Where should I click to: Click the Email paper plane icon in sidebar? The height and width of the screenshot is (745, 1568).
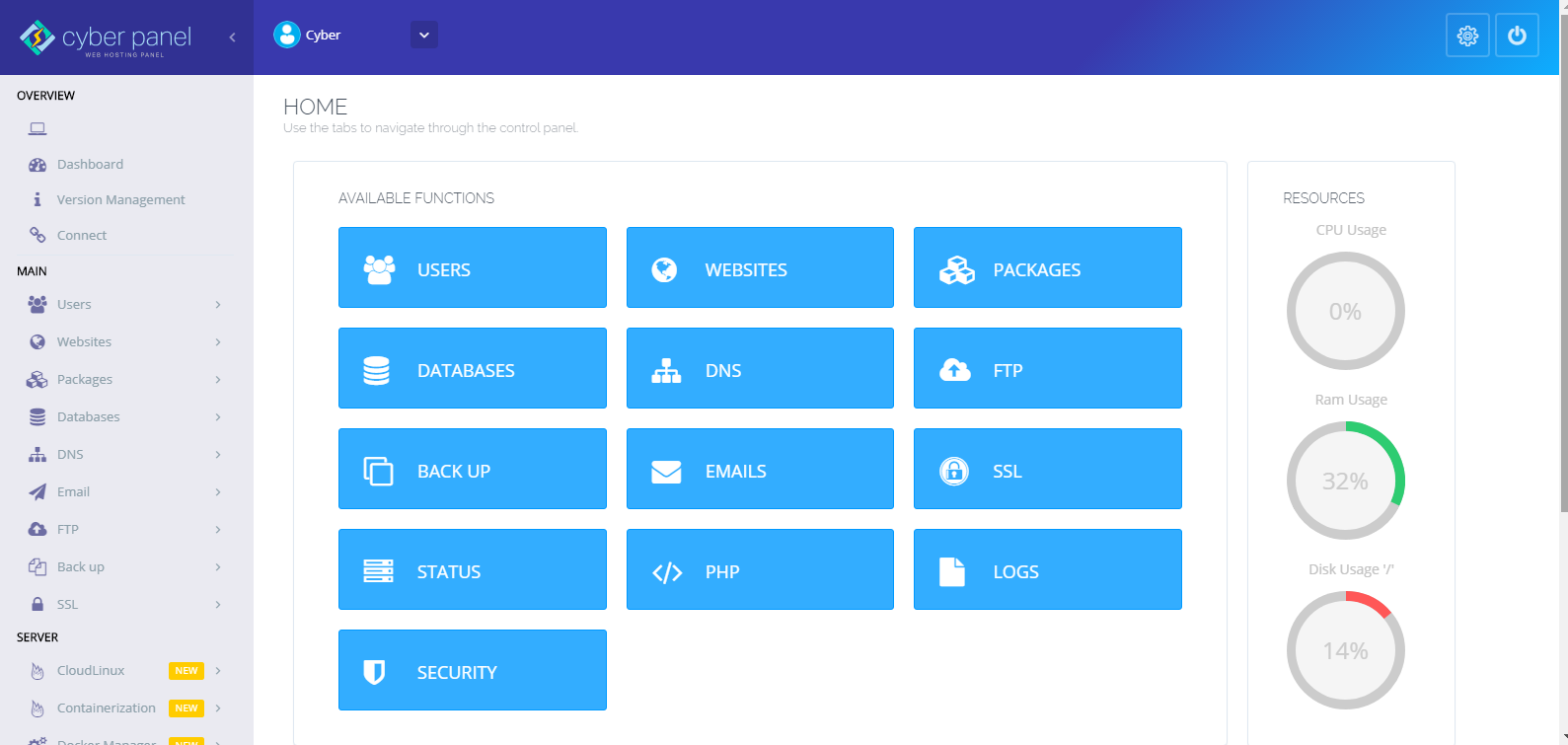[37, 491]
